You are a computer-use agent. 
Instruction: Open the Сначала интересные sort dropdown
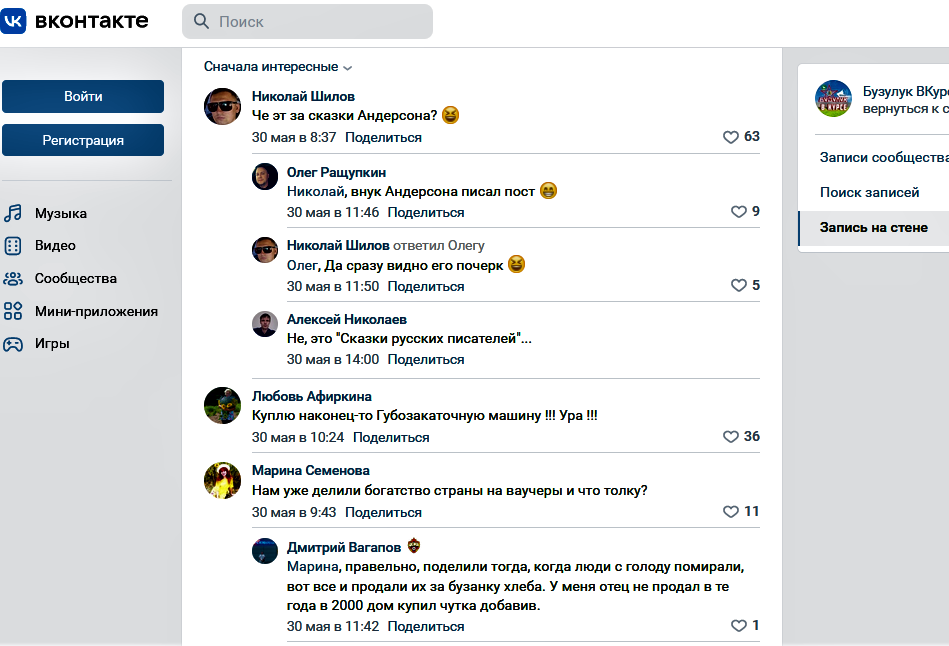pos(278,67)
